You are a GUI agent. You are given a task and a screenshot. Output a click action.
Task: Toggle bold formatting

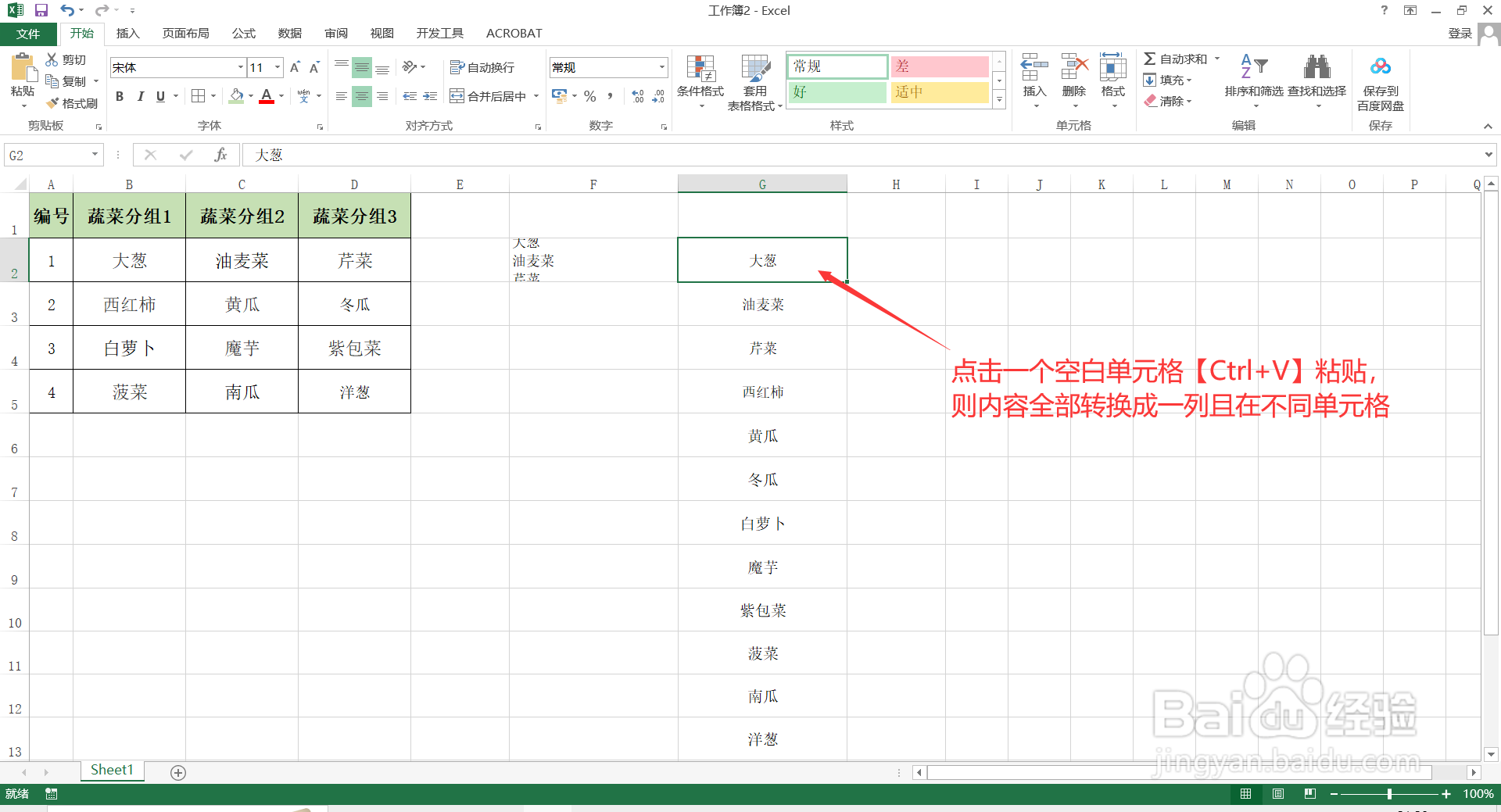(119, 96)
